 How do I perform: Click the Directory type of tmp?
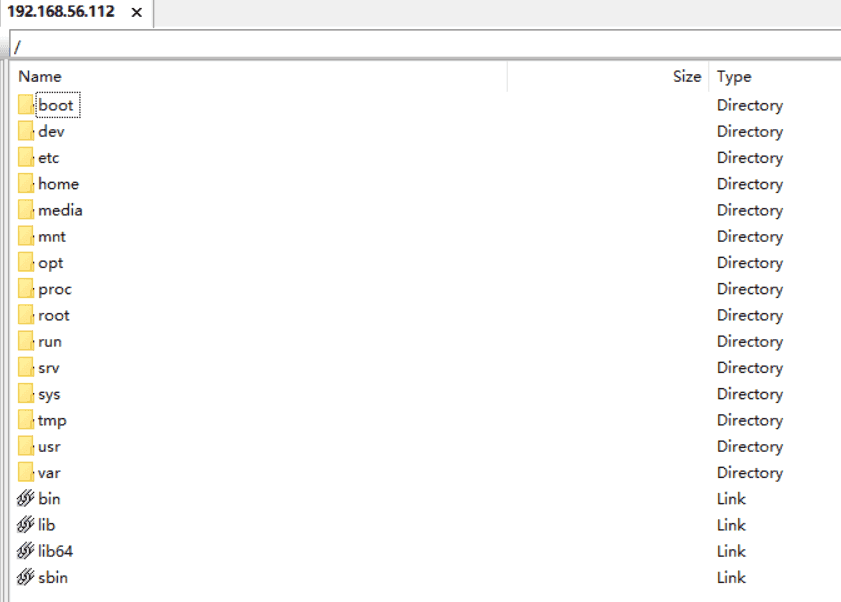click(750, 421)
